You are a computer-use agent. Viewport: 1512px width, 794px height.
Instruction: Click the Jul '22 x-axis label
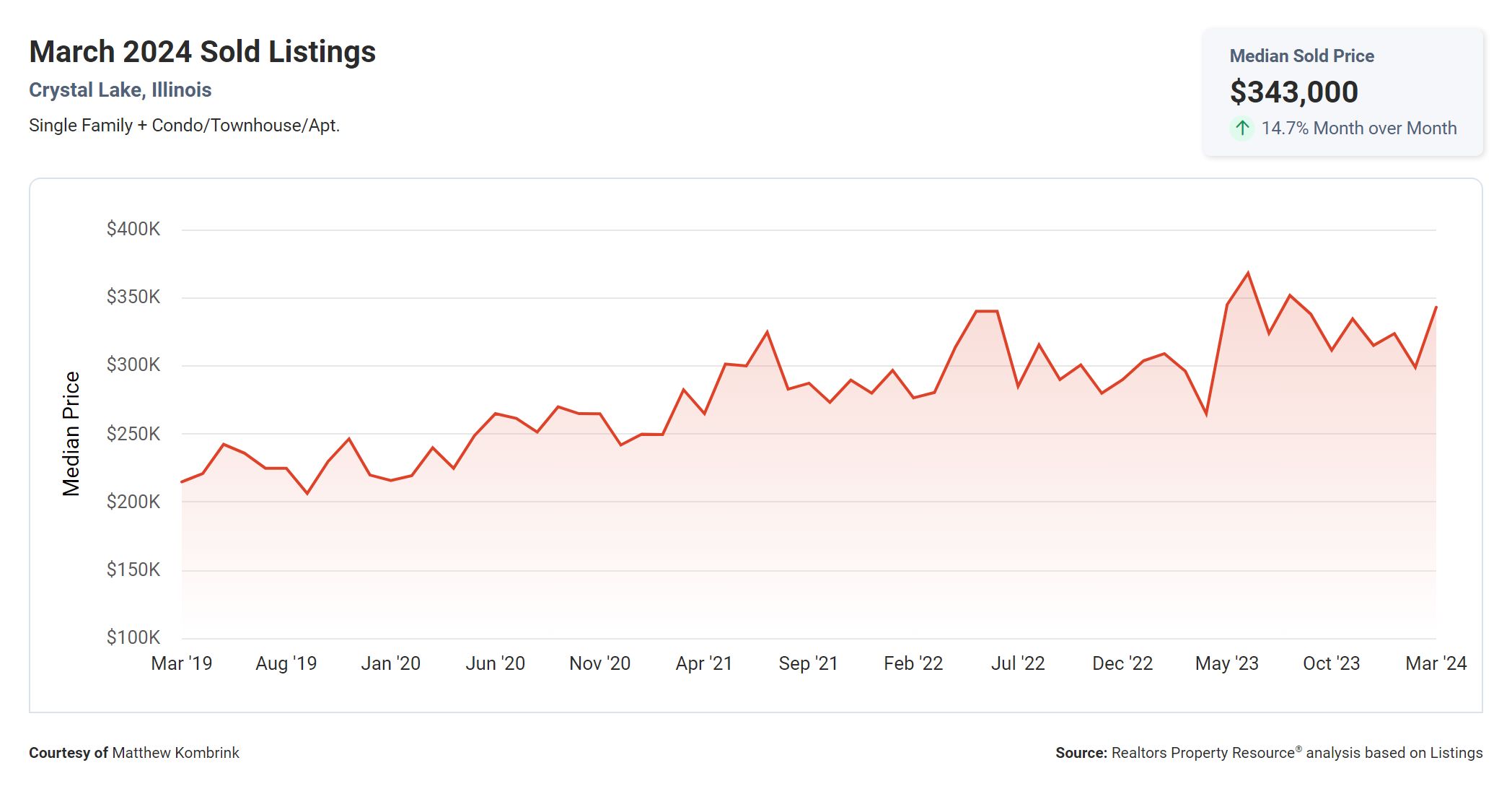[1017, 663]
